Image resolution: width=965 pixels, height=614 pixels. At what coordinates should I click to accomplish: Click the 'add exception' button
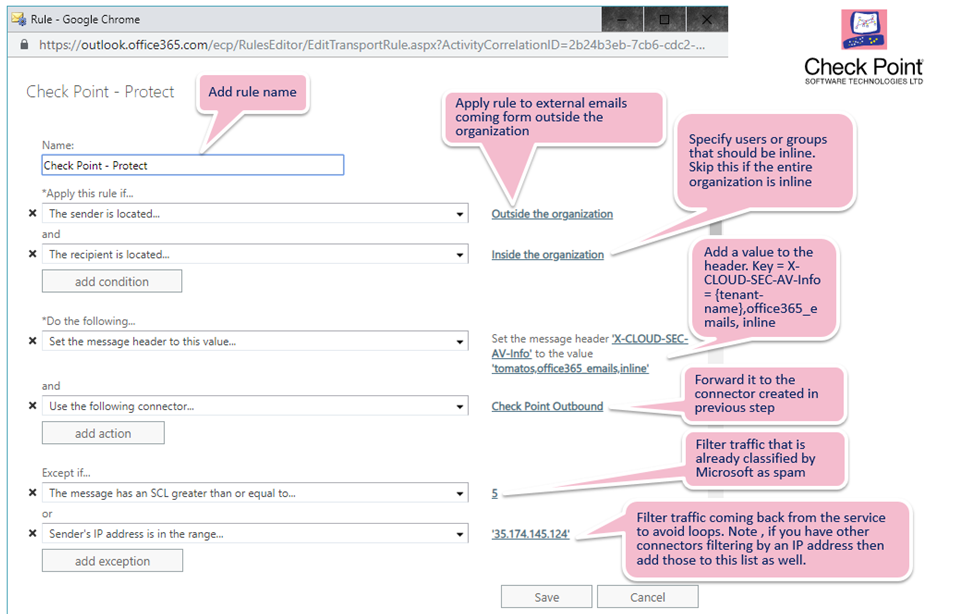click(x=113, y=560)
